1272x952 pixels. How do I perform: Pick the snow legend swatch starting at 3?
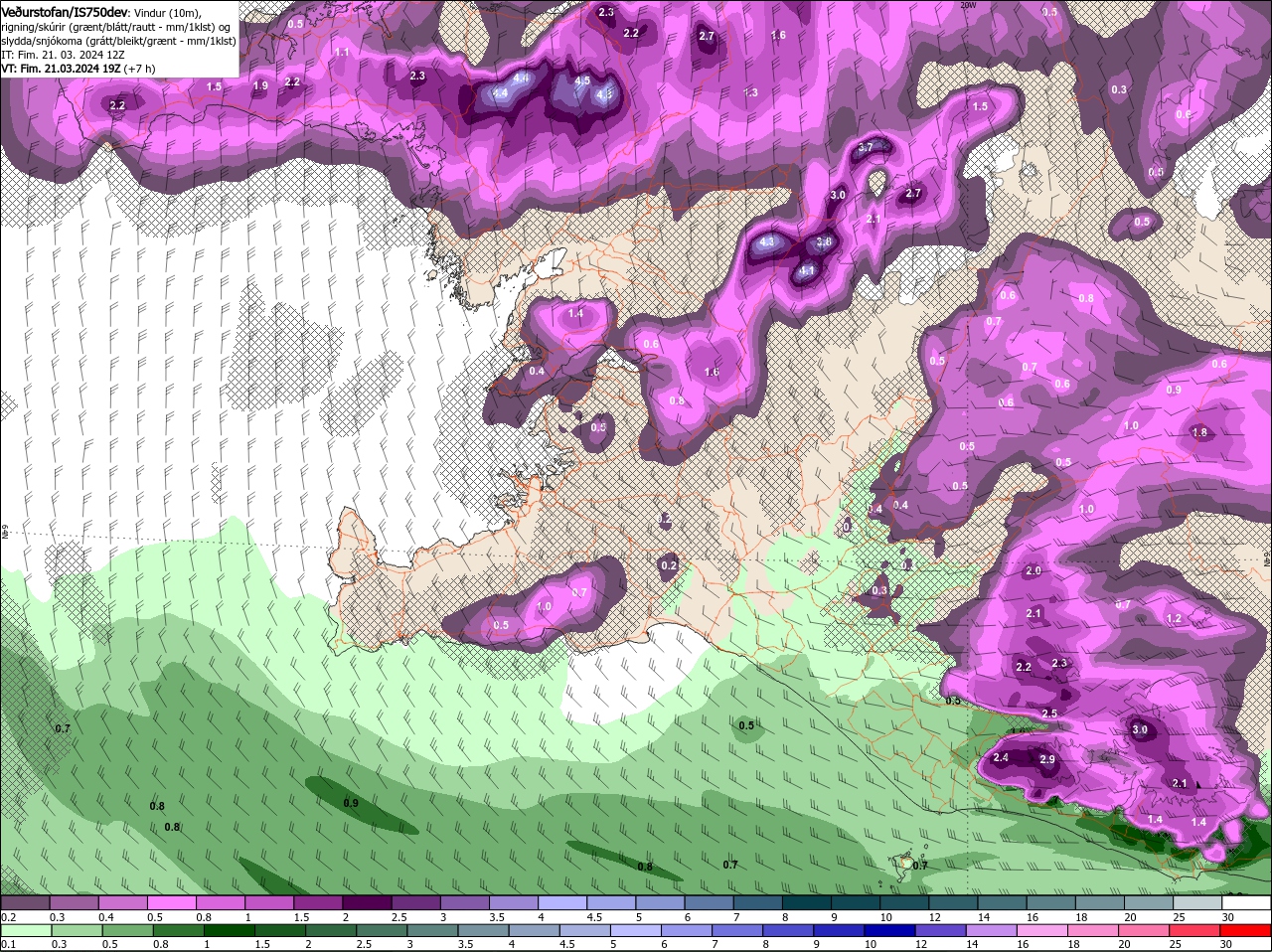[x=465, y=903]
